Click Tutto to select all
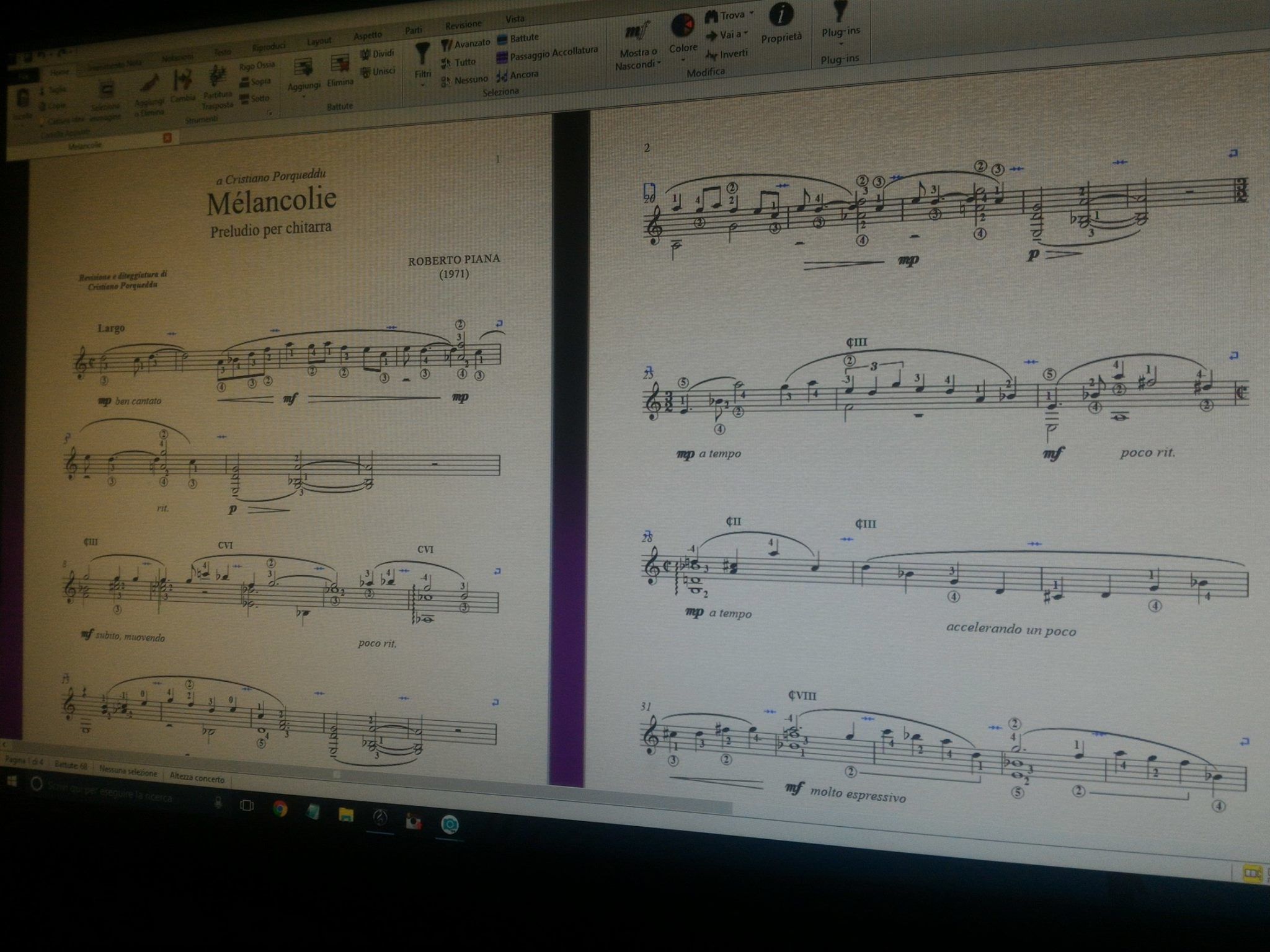 [x=458, y=62]
